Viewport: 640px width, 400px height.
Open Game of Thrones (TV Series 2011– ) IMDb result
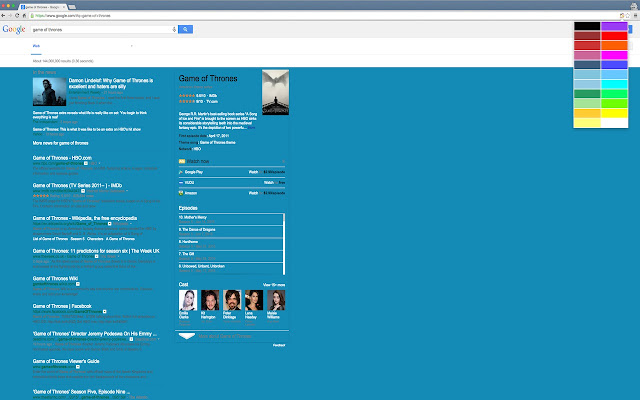77,185
